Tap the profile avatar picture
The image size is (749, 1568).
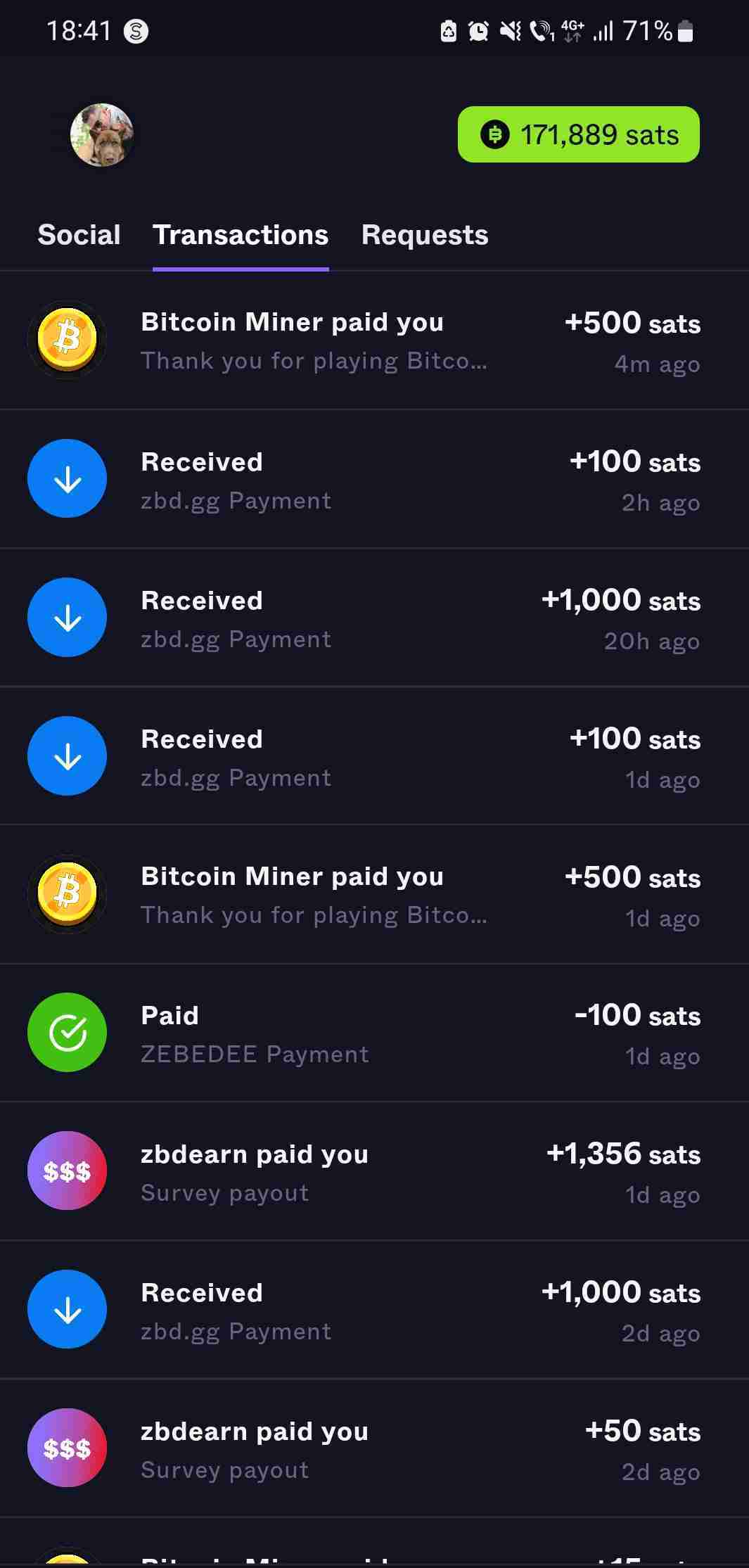102,135
